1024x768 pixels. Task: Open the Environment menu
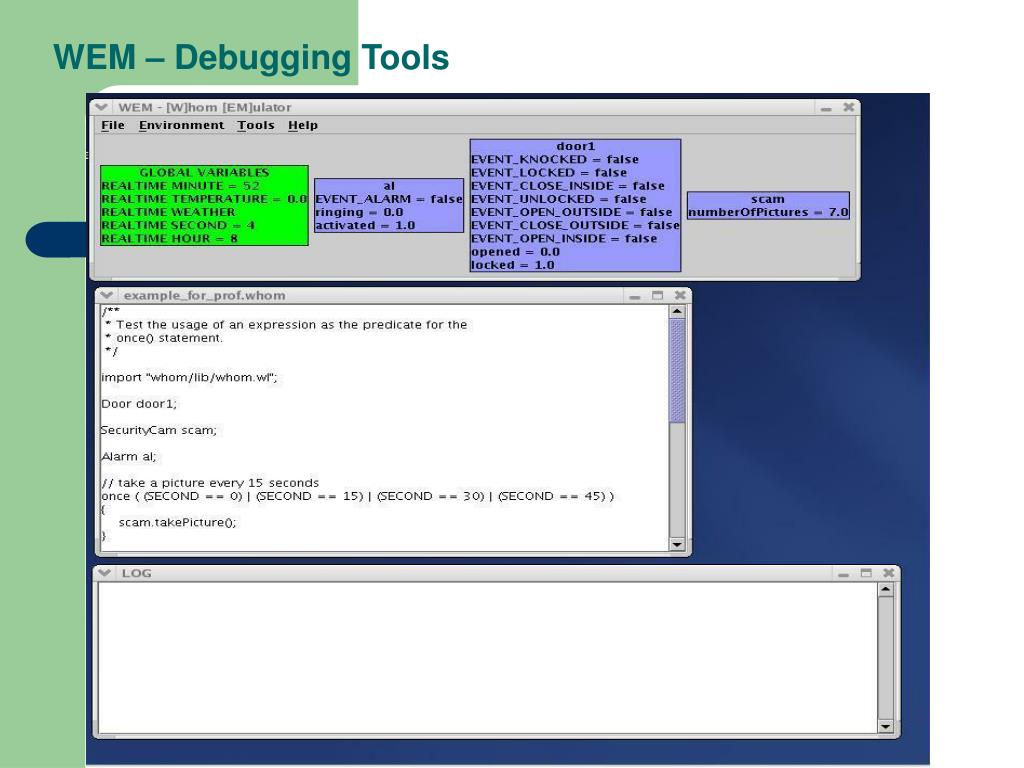(181, 125)
